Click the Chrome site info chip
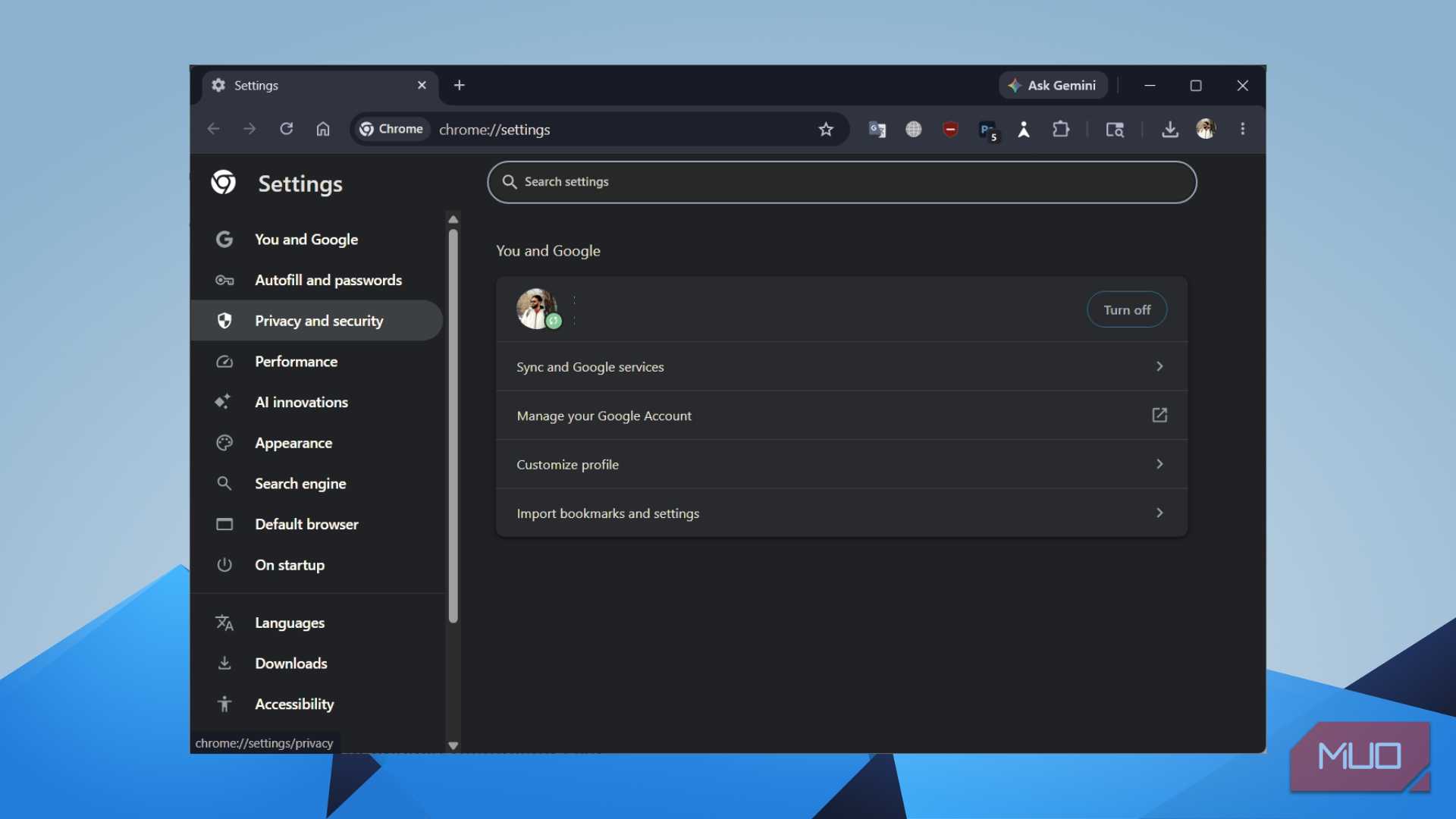The image size is (1456, 819). tap(391, 129)
